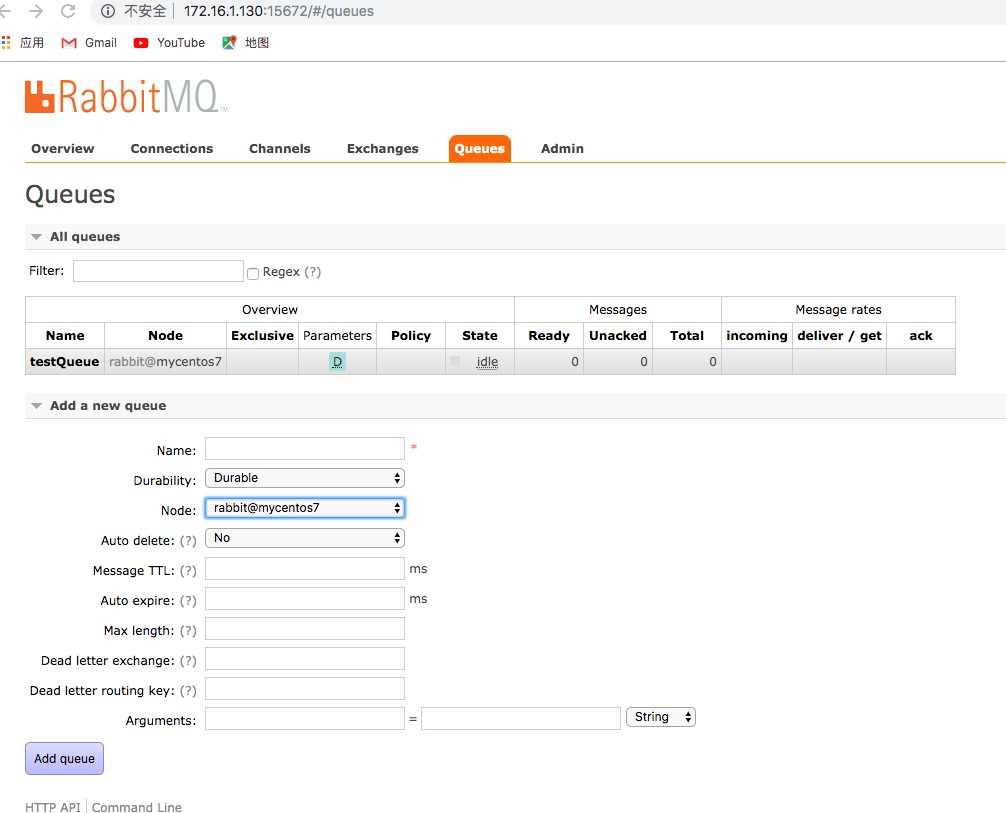Sort by the deliver / get column header
This screenshot has width=1006, height=813.
pos(839,336)
